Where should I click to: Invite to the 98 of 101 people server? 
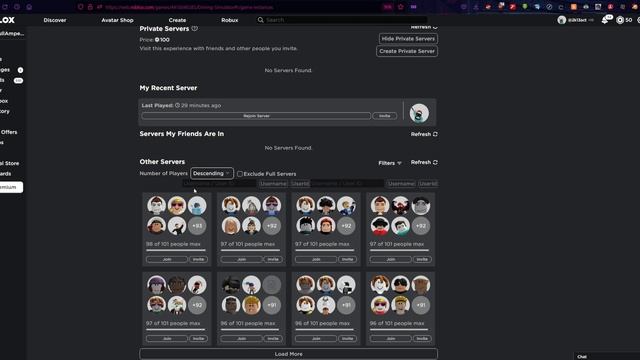pos(198,259)
